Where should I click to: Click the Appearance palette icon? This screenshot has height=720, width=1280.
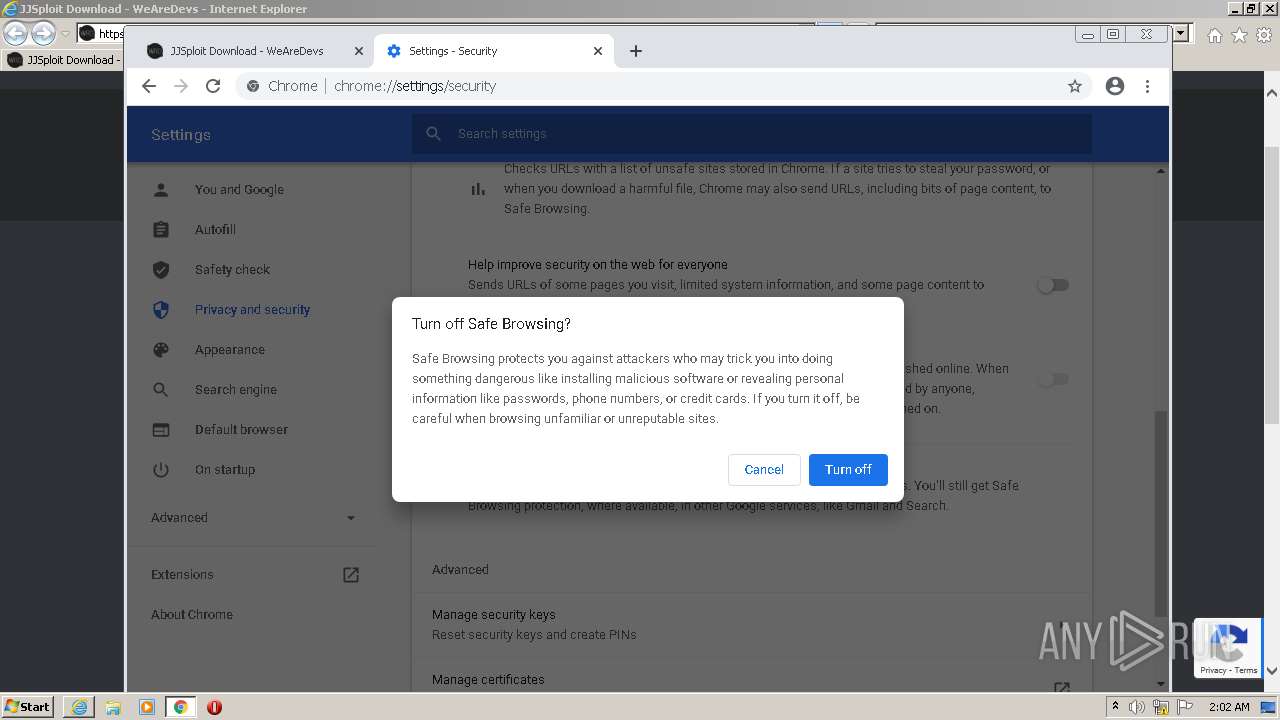161,350
